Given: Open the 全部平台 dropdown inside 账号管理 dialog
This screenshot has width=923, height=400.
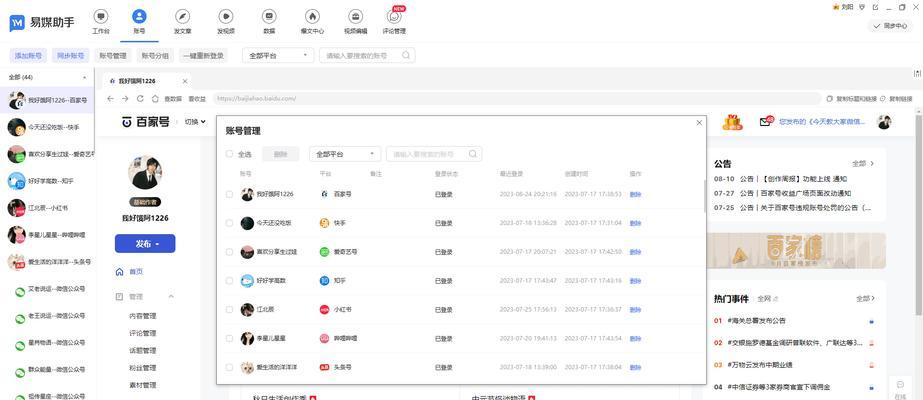Looking at the screenshot, I should (x=345, y=154).
